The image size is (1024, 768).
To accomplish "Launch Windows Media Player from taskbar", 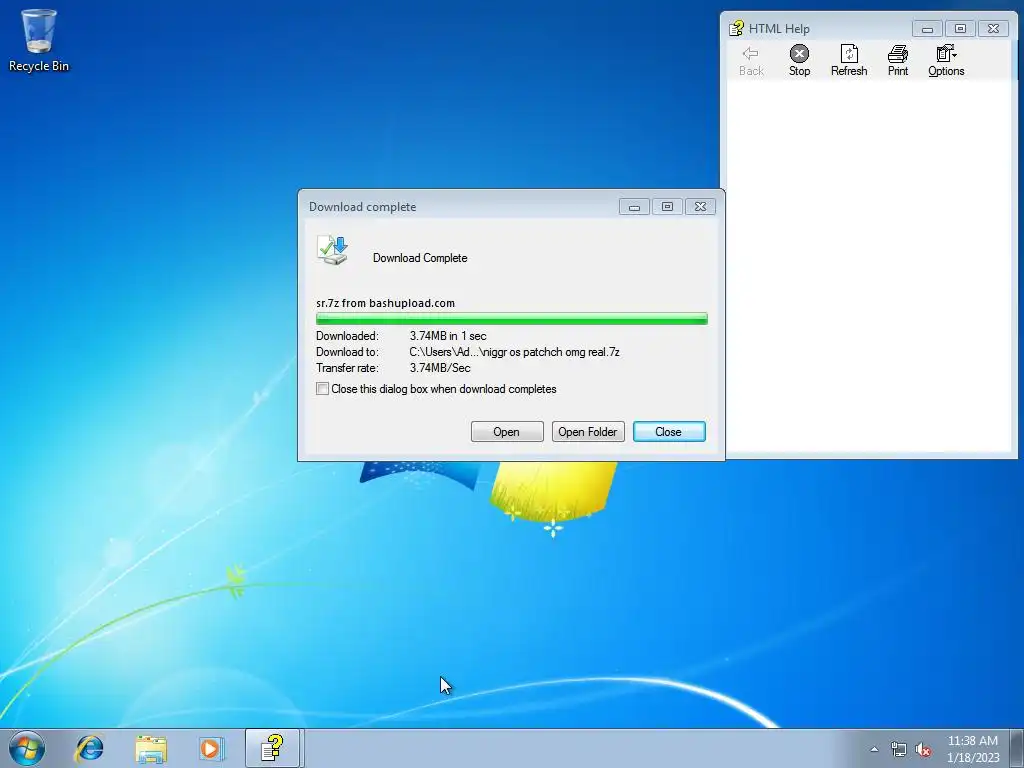I will pyautogui.click(x=212, y=748).
